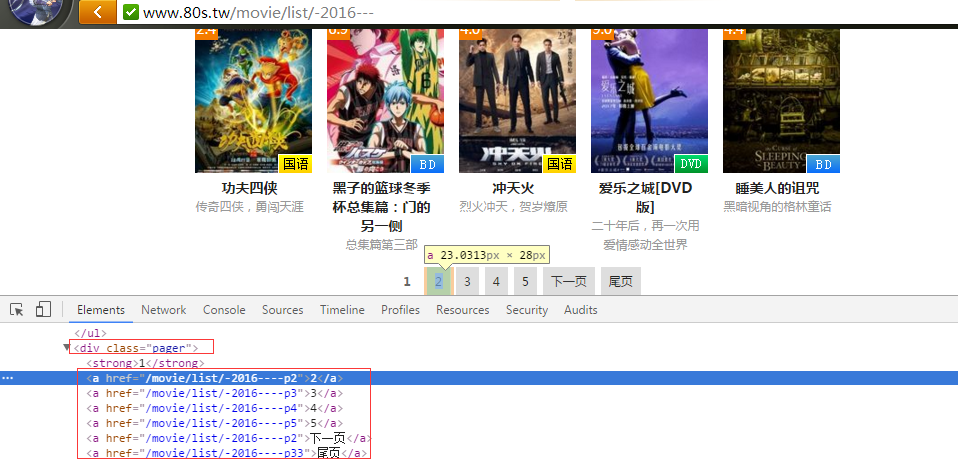958x461 pixels.
Task: Click the 烈火冲天，贺岁燎原 description text
Action: tap(513, 207)
